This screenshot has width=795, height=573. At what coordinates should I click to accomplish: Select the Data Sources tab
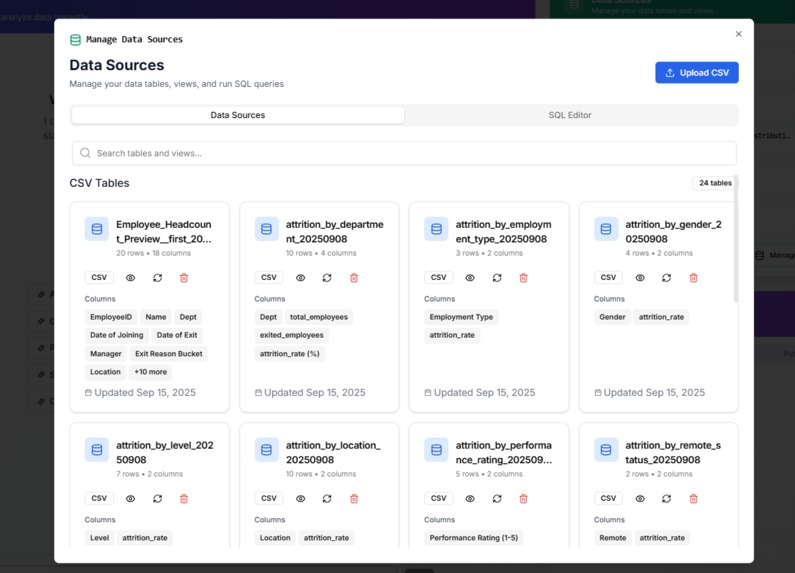coord(238,115)
